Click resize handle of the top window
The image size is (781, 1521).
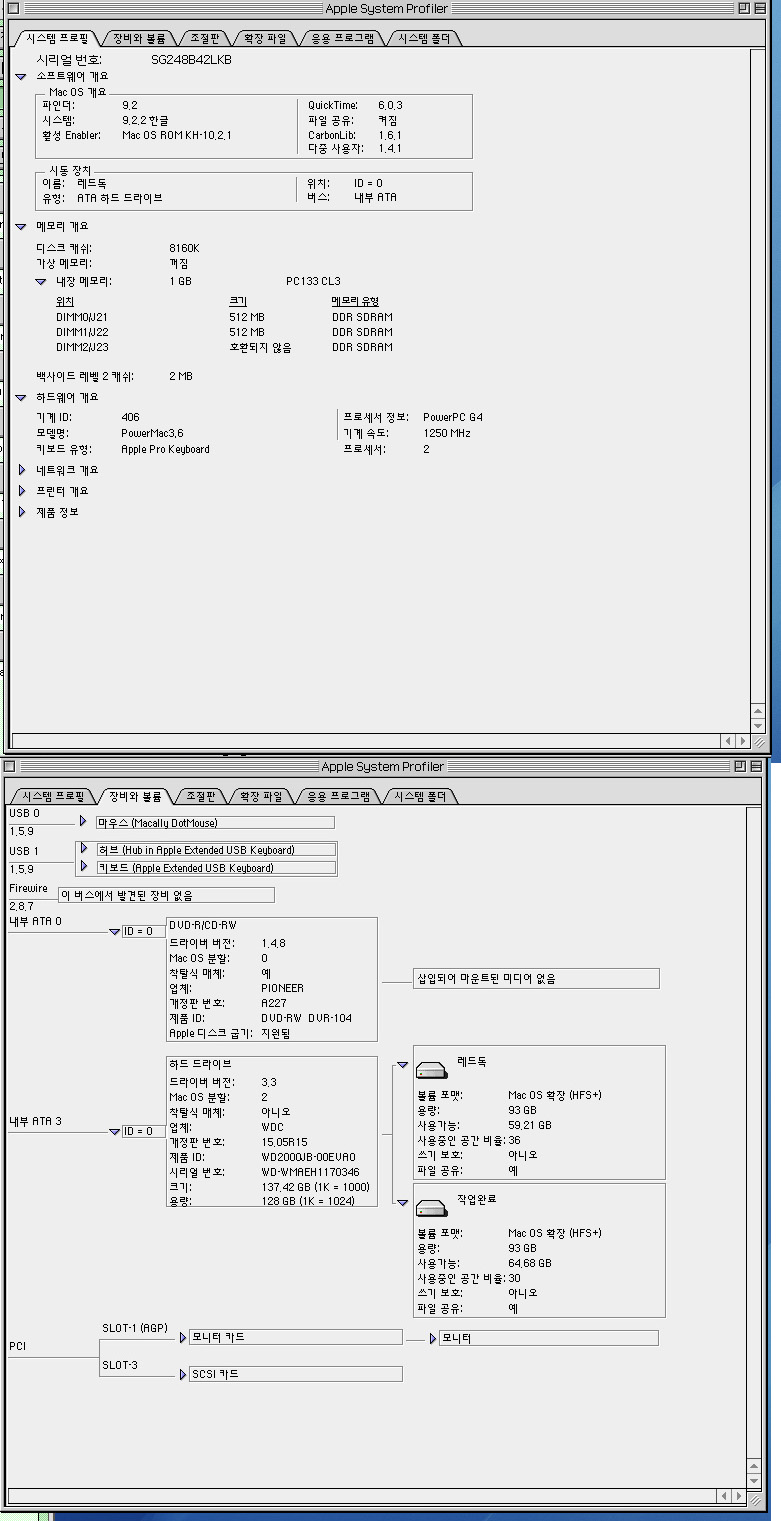759,742
